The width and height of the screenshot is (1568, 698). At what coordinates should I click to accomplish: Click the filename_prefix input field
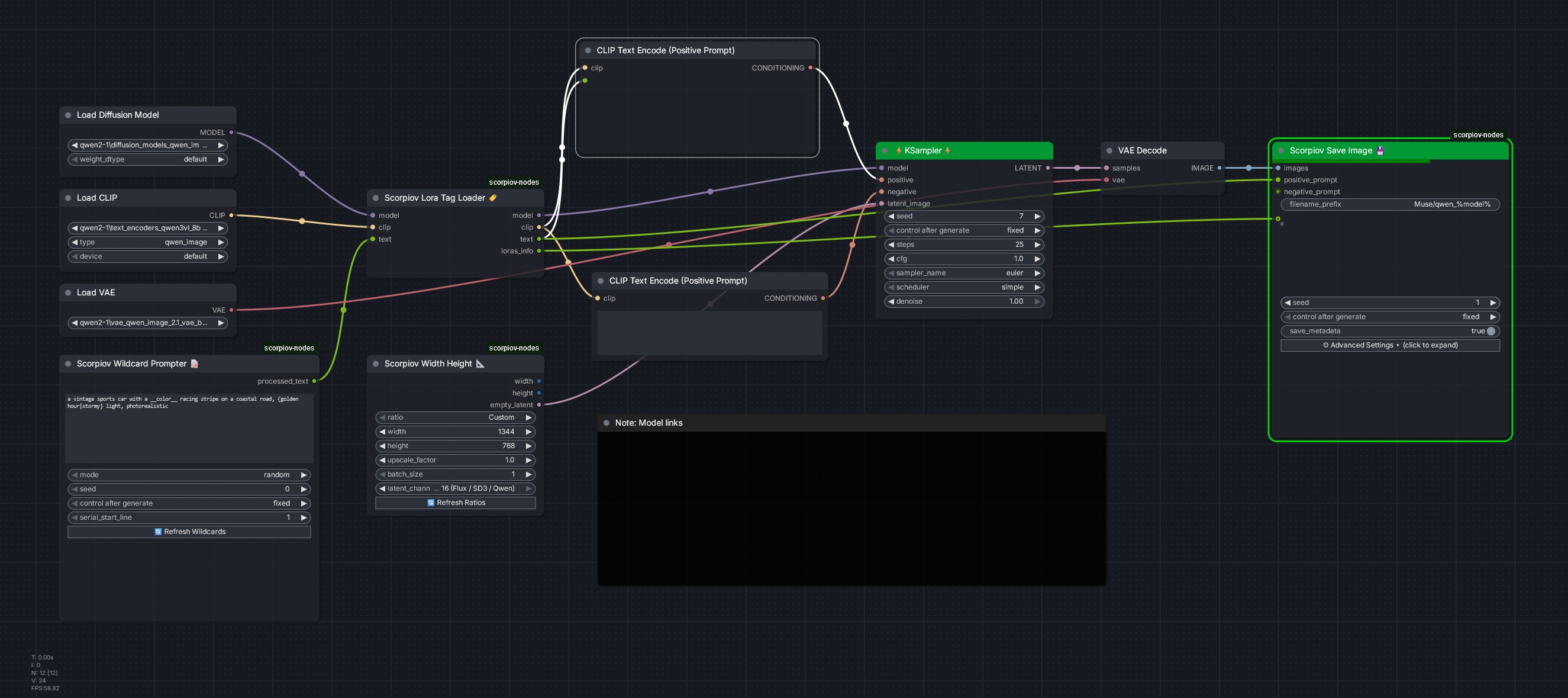[1390, 205]
